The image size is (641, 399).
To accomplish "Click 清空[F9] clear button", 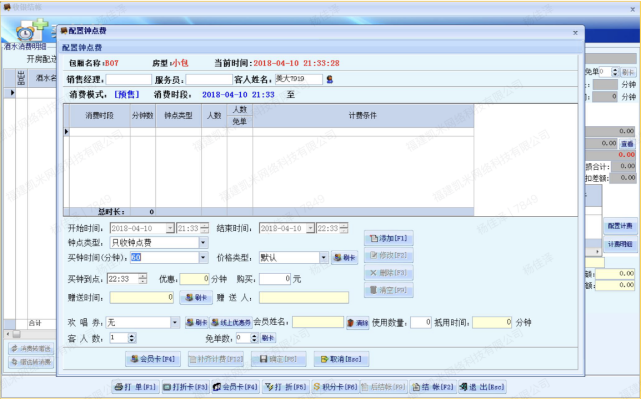I will pos(388,290).
